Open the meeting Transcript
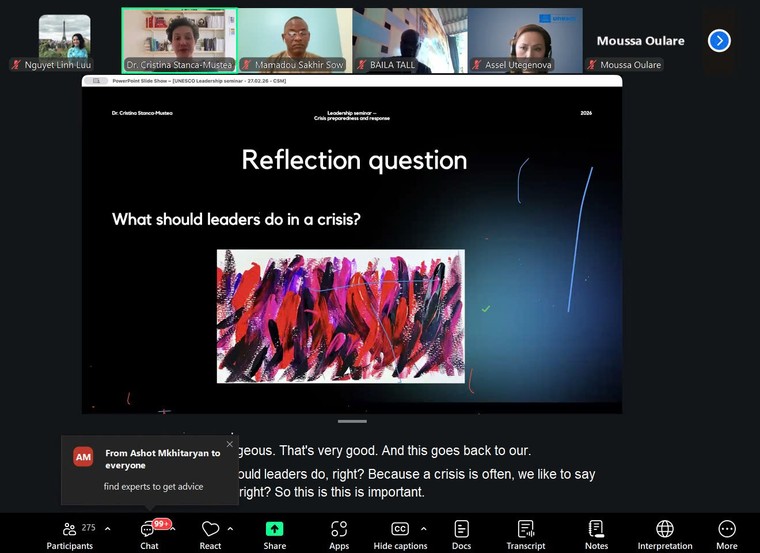Image resolution: width=760 pixels, height=553 pixels. (x=525, y=534)
